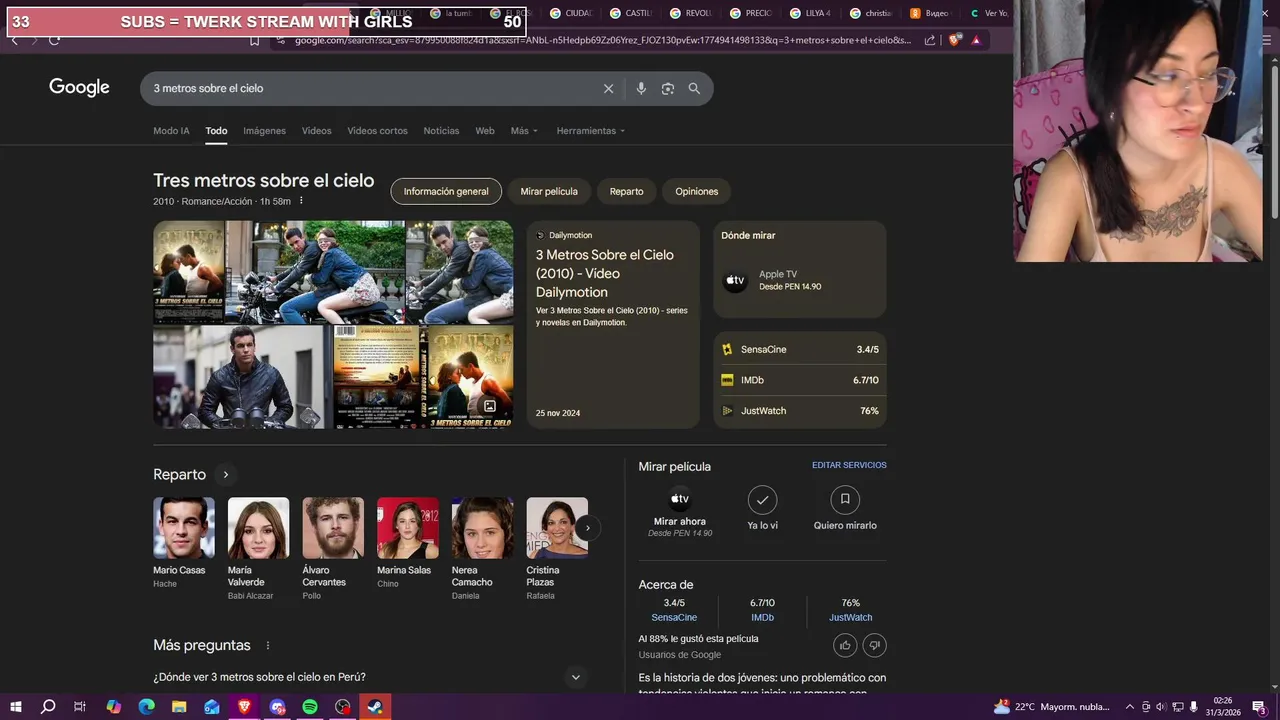Screen dimensions: 1280x720
Task: Open Mario Casas cast photo
Action: (184, 528)
